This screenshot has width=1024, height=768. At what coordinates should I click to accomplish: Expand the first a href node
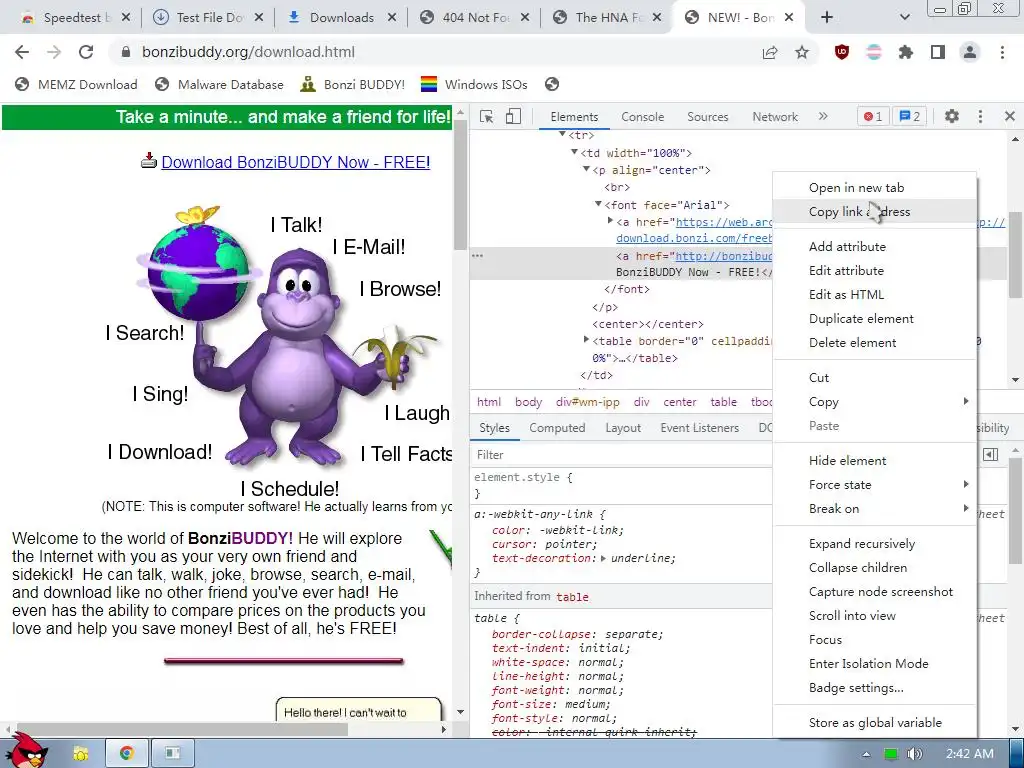click(x=610, y=221)
